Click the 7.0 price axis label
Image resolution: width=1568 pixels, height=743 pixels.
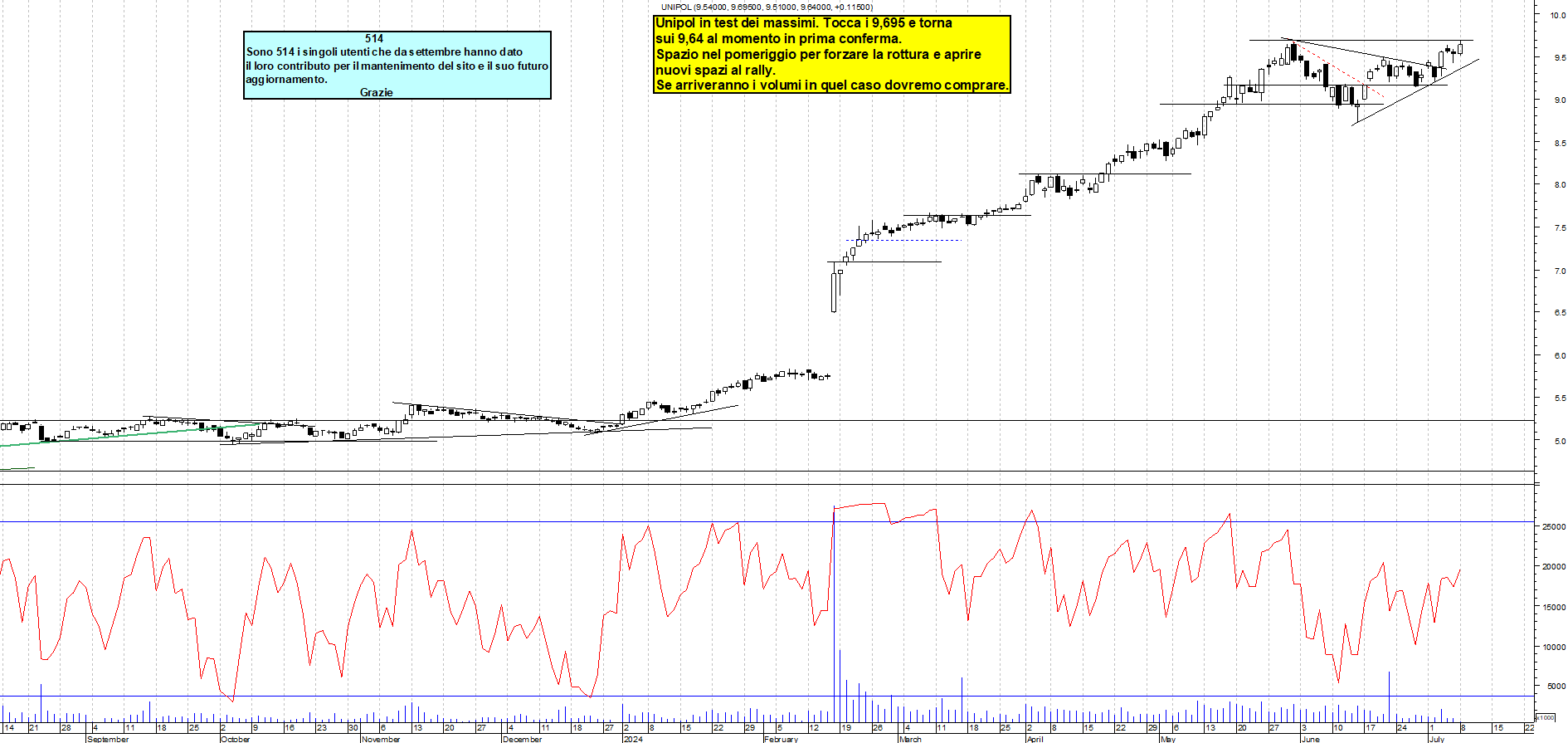click(1560, 271)
